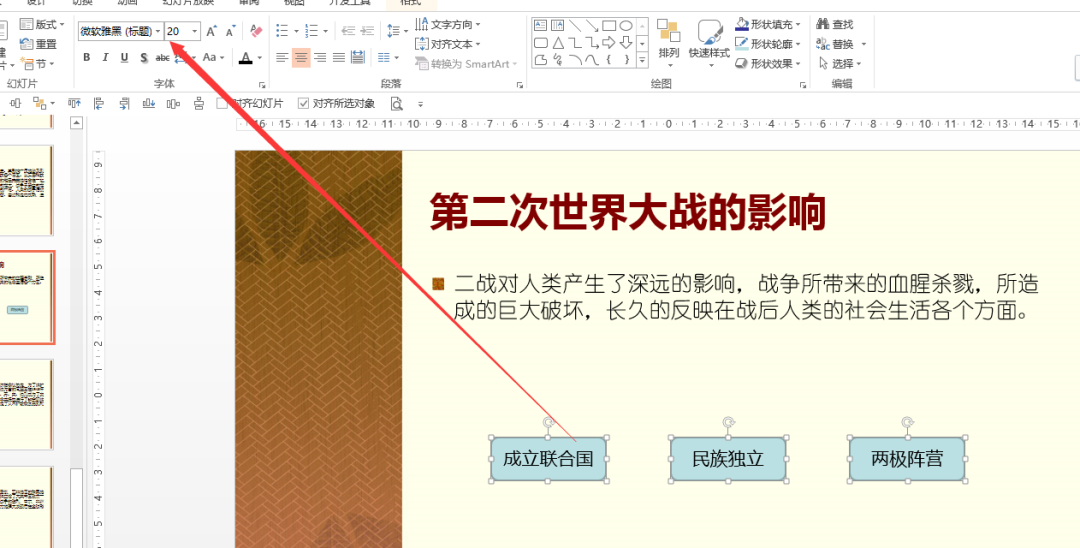
Task: Toggle underline formatting
Action: [x=125, y=58]
